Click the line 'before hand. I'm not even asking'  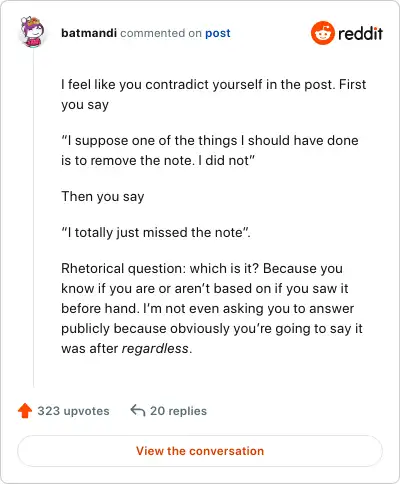tap(207, 309)
